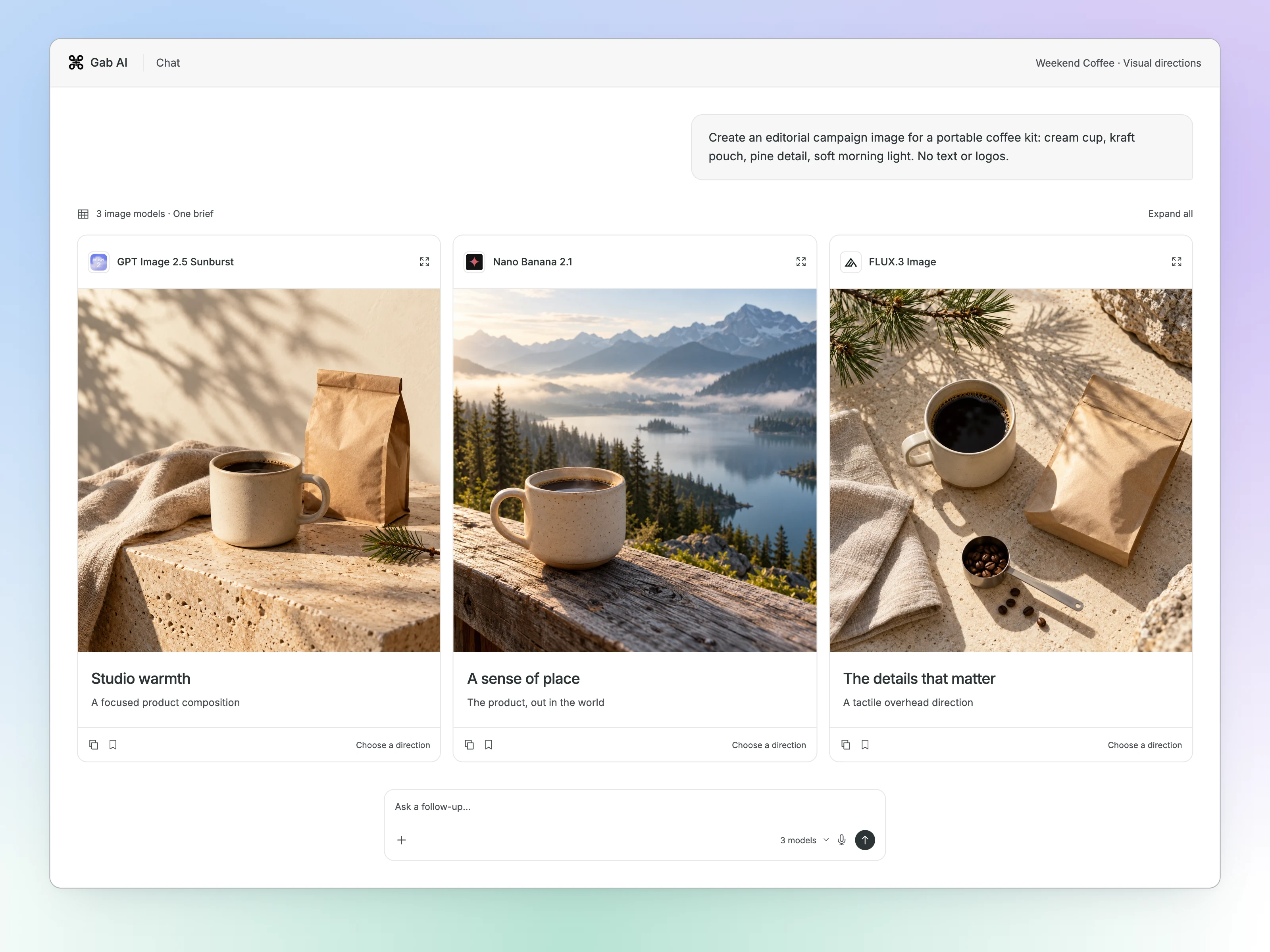Click Expand all
This screenshot has height=952, width=1270.
(1170, 213)
